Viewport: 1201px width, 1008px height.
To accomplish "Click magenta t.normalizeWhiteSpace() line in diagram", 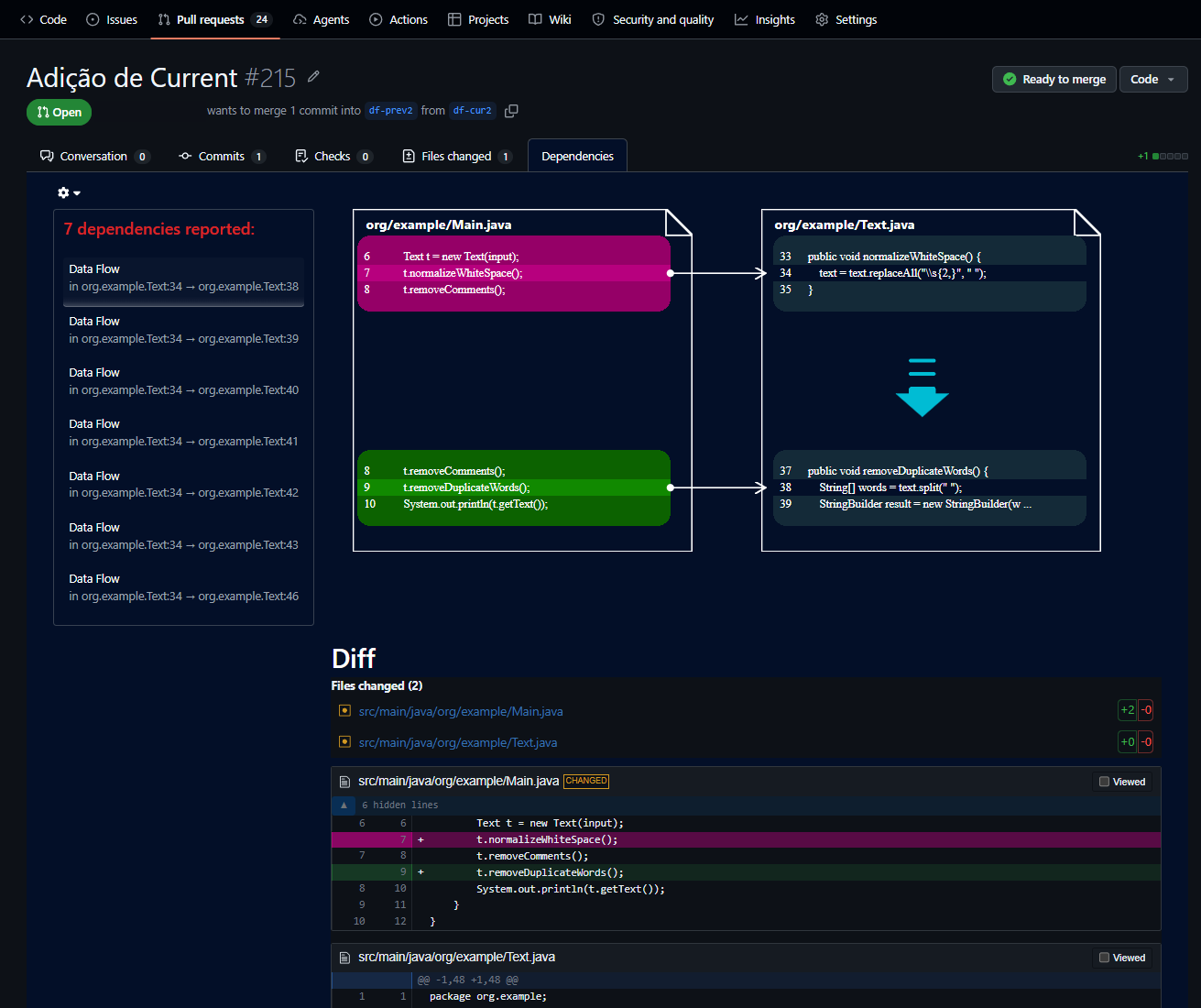I will click(514, 273).
